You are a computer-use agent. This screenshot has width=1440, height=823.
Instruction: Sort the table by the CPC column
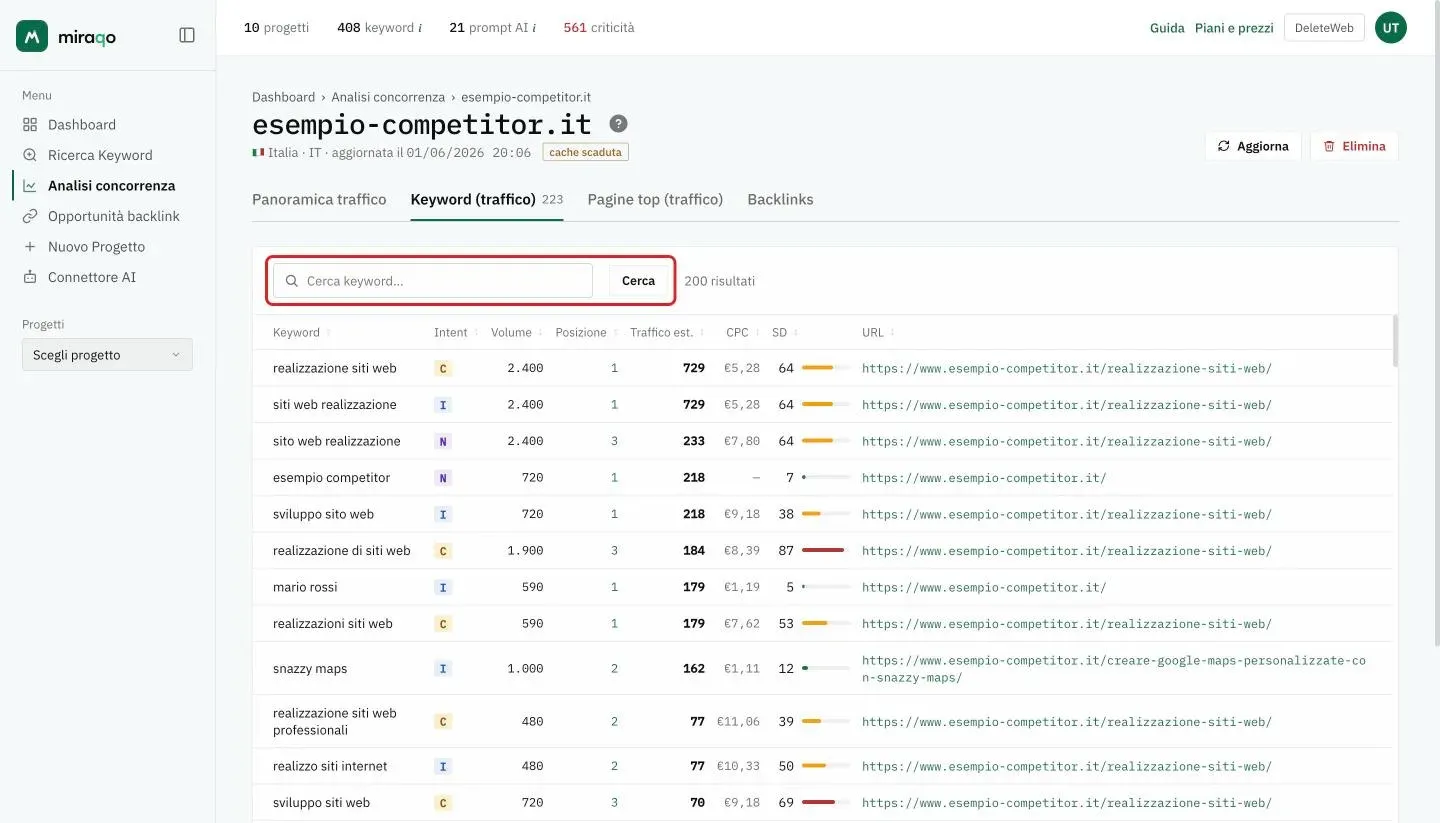click(743, 332)
